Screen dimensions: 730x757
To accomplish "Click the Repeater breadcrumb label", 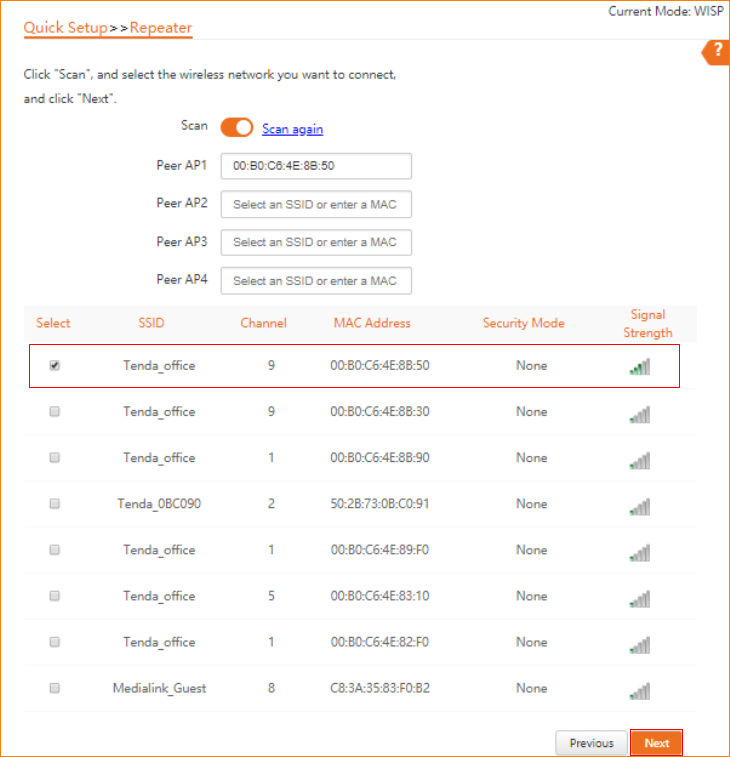I will (x=160, y=27).
